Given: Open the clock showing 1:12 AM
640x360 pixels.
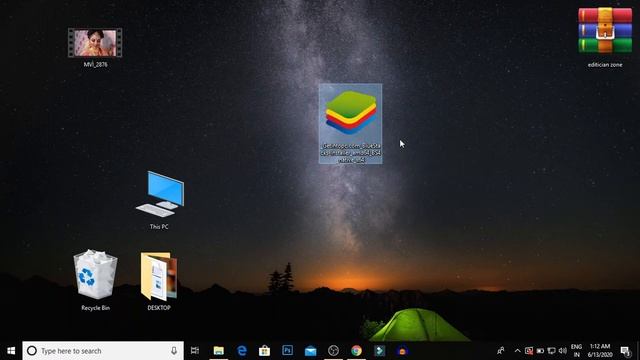Looking at the screenshot, I should pyautogui.click(x=600, y=351).
